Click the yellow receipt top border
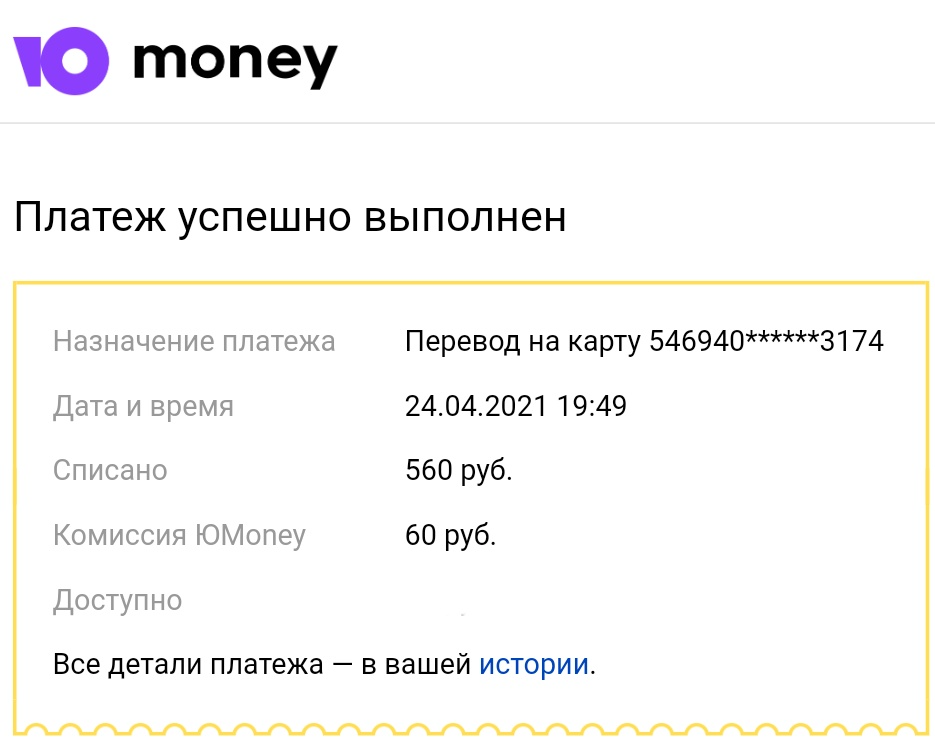This screenshot has width=935, height=750. pyautogui.click(x=471, y=284)
